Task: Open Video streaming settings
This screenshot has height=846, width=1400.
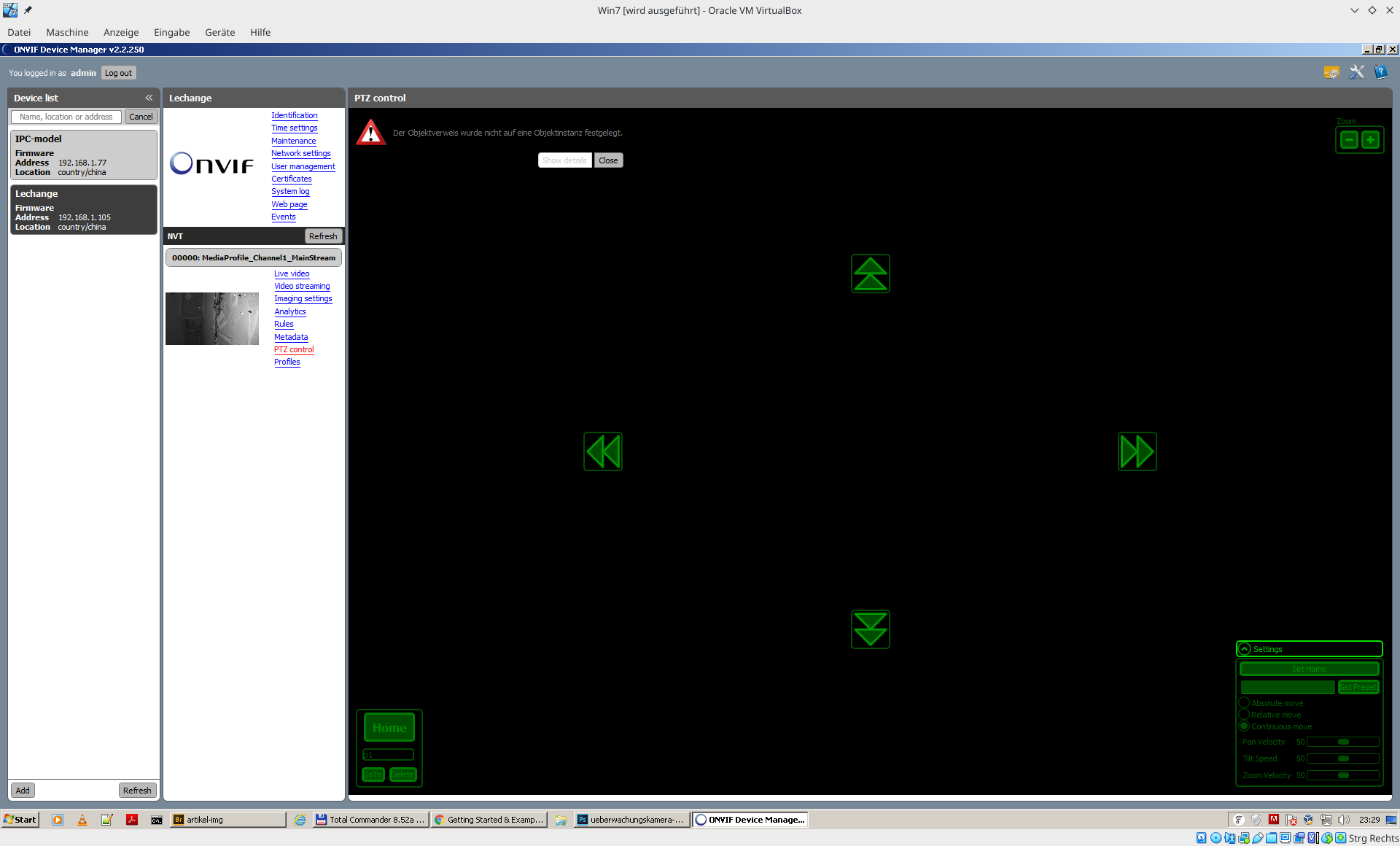Action: [x=302, y=286]
